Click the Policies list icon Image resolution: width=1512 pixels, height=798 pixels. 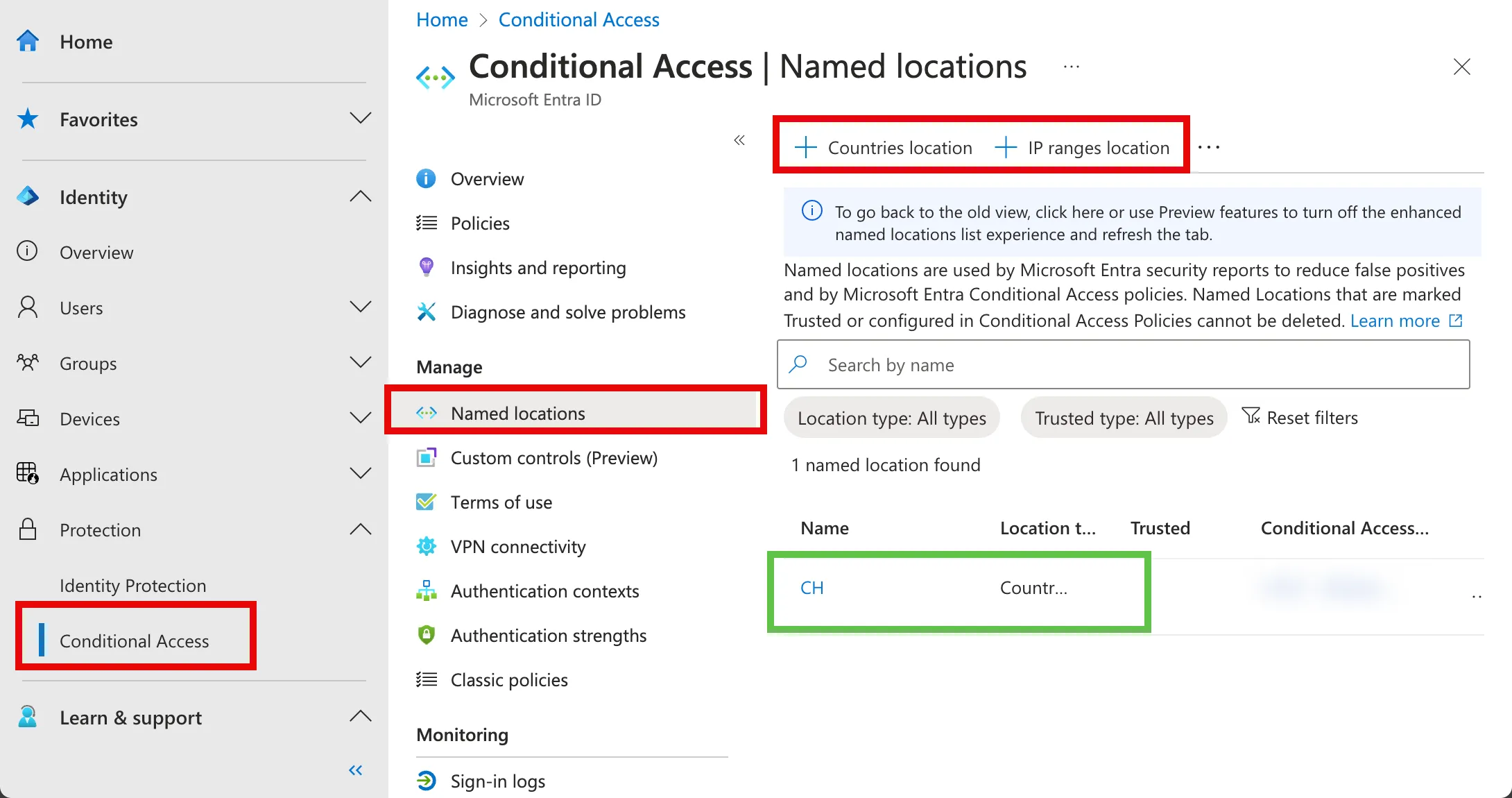[427, 223]
